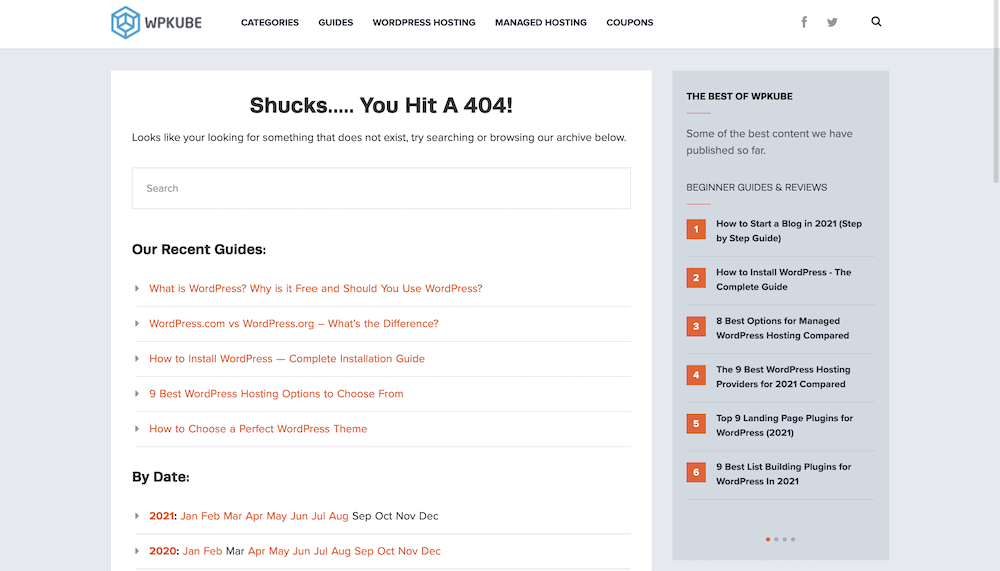Image resolution: width=1000 pixels, height=571 pixels.
Task: Open 'How to Choose a Perfect WordPress Theme'
Action: tap(258, 429)
